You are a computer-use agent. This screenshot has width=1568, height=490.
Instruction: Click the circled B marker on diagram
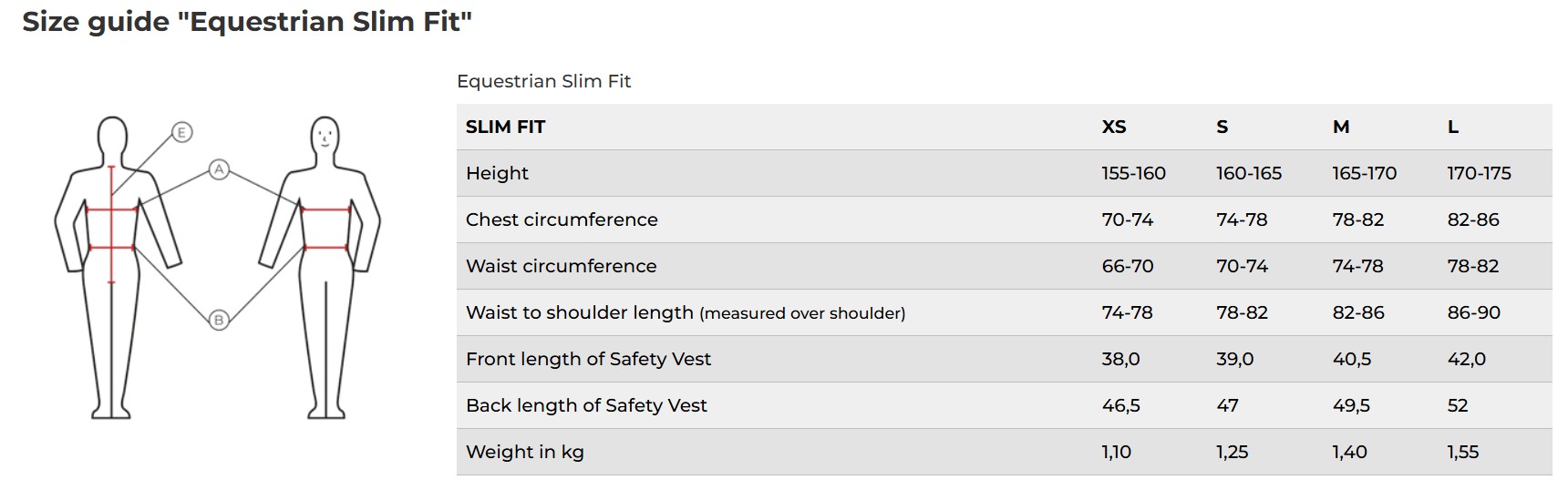(x=218, y=320)
